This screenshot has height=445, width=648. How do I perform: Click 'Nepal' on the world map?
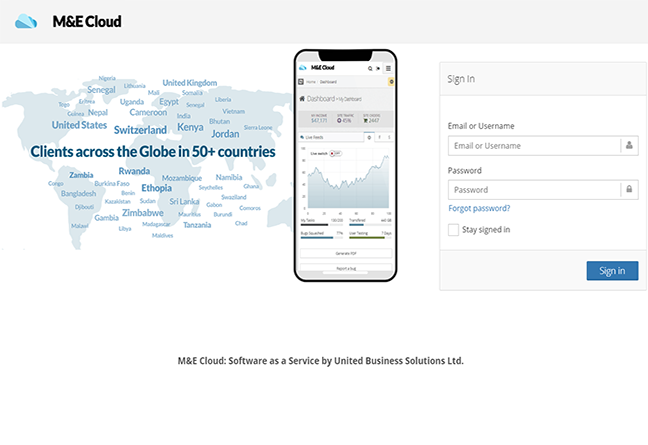coord(98,112)
